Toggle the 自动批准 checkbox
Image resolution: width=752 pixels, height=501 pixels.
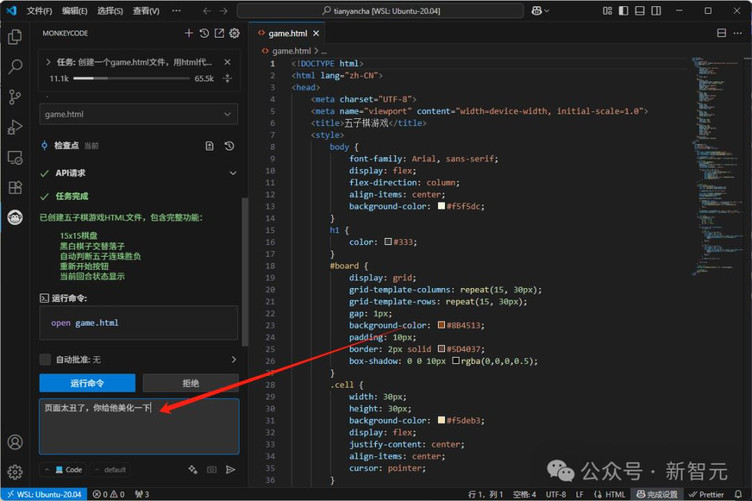pyautogui.click(x=45, y=359)
